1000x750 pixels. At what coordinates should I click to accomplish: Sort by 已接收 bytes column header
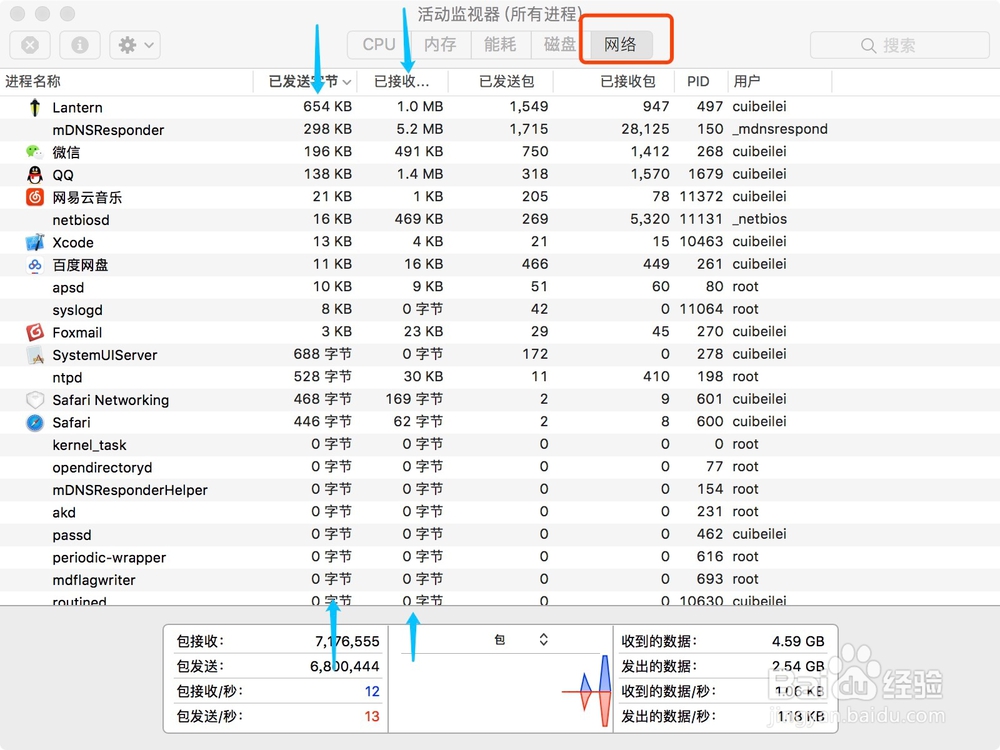coord(402,82)
